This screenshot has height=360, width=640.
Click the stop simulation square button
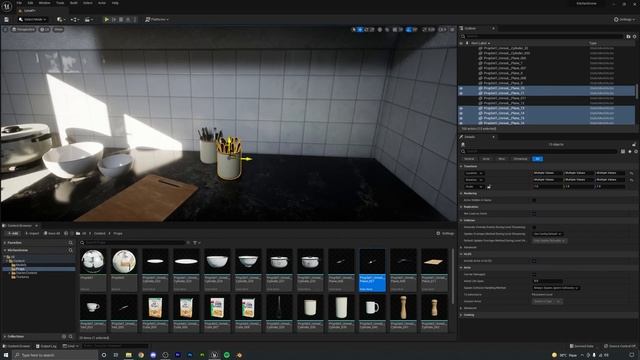[x=121, y=20]
